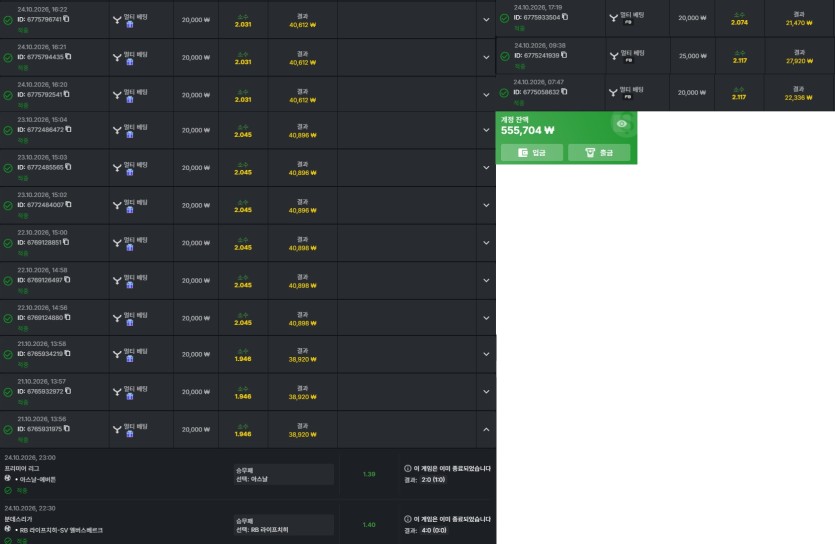Click the 출금 withdraw button
This screenshot has width=835, height=544.
(x=599, y=153)
